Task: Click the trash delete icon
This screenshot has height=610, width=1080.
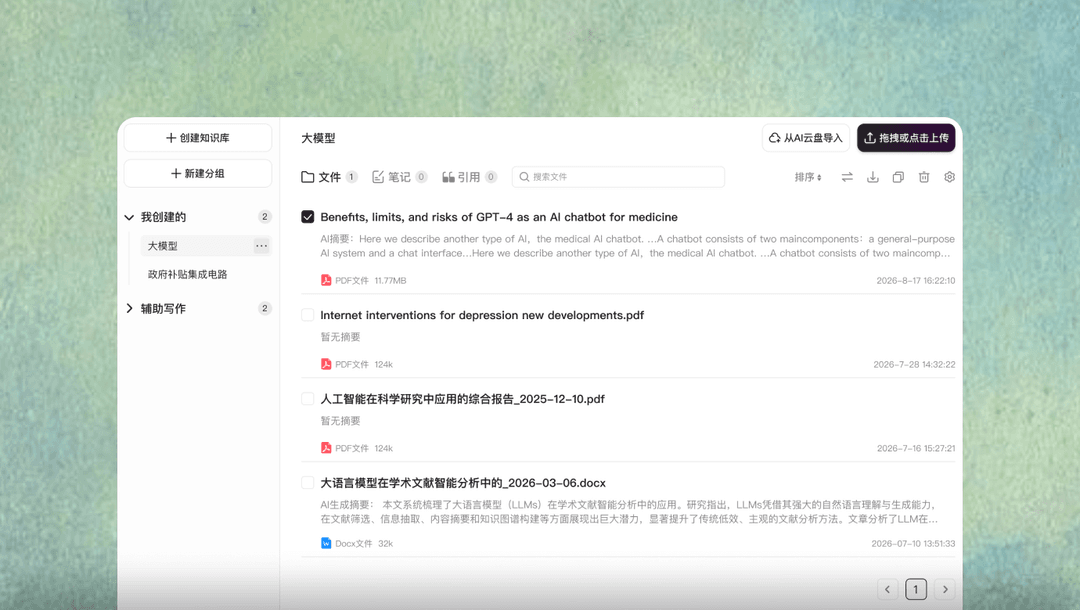Action: coord(924,177)
